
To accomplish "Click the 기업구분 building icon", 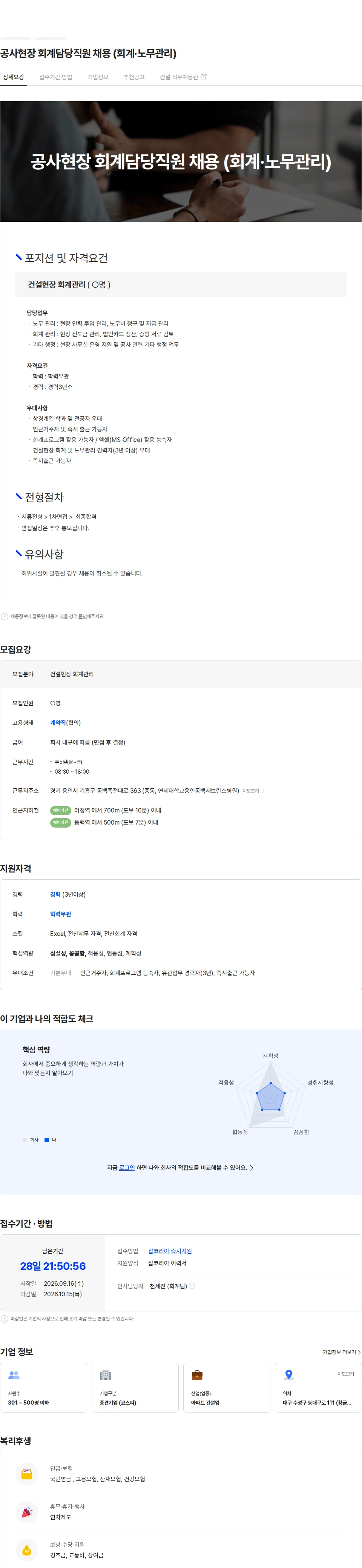I will tap(105, 1375).
